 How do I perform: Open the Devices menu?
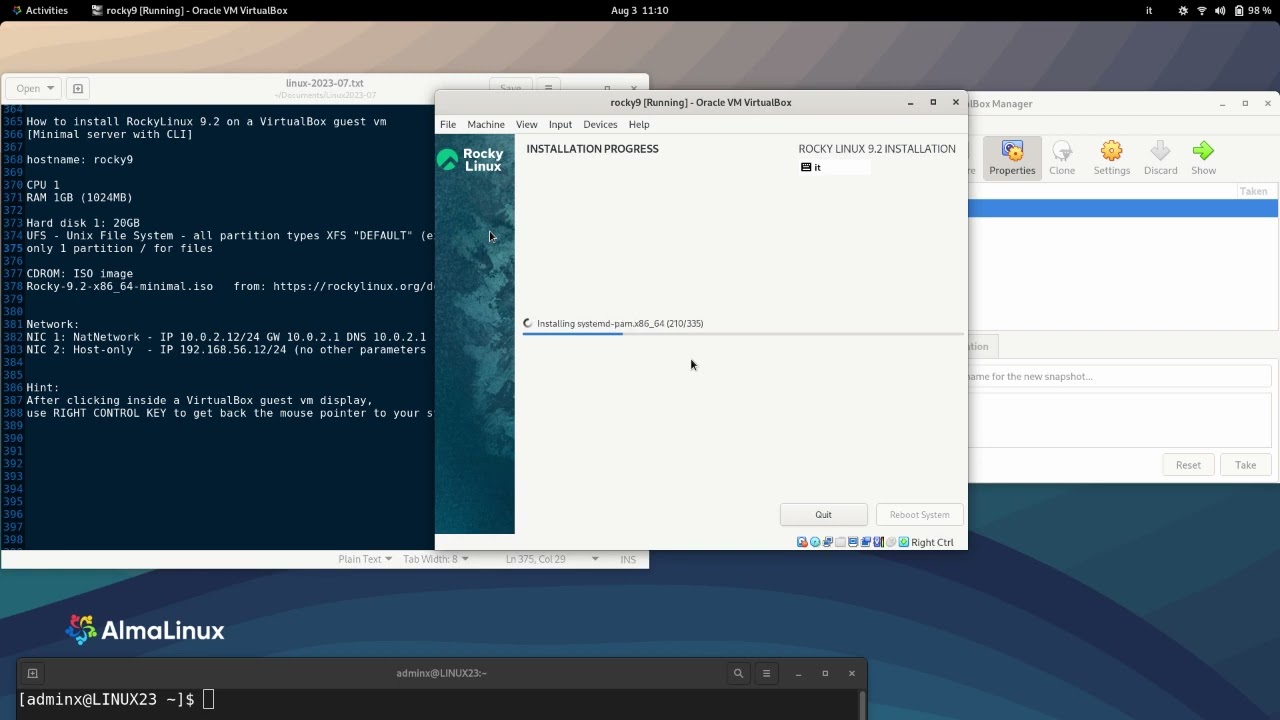(600, 124)
